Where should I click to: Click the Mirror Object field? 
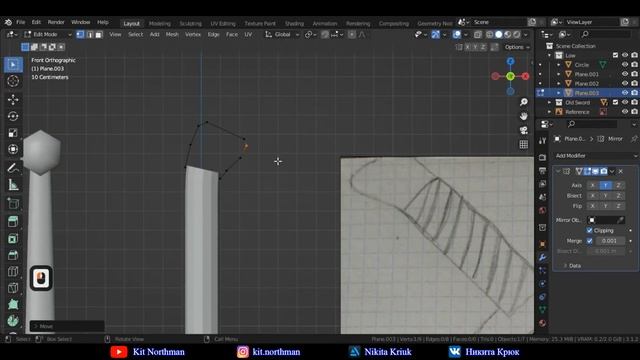click(x=606, y=220)
